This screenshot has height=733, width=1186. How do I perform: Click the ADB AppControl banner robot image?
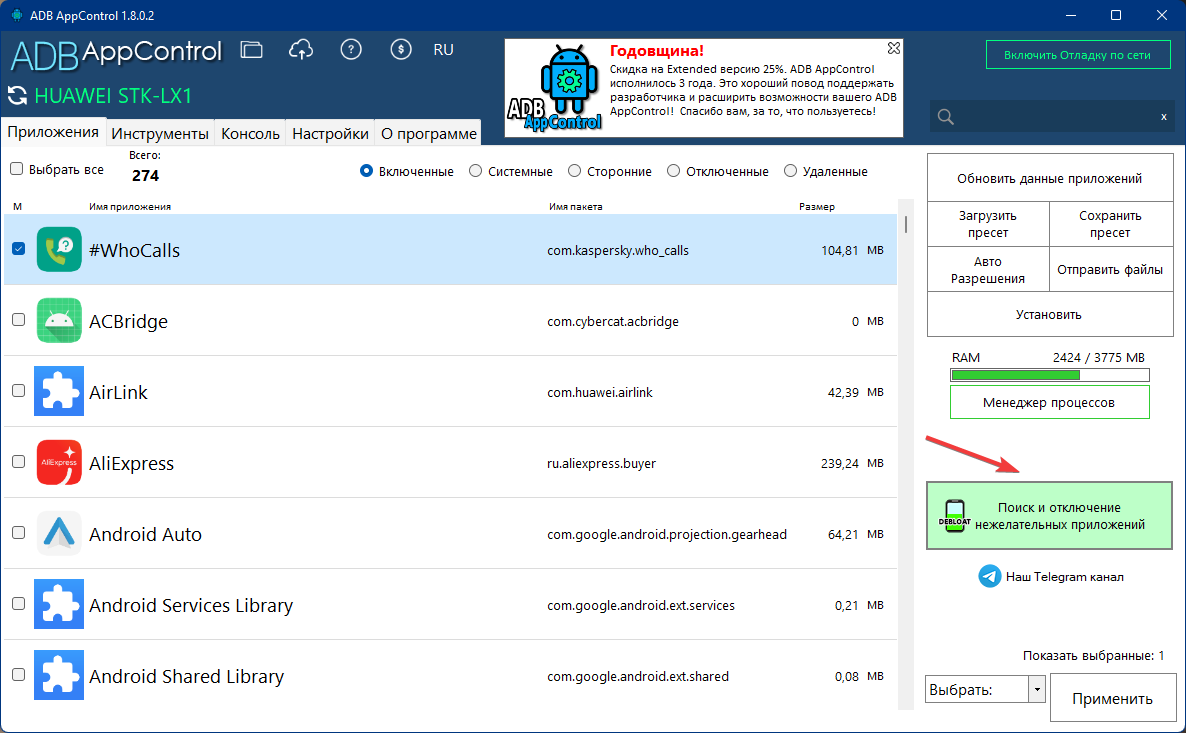pos(555,89)
